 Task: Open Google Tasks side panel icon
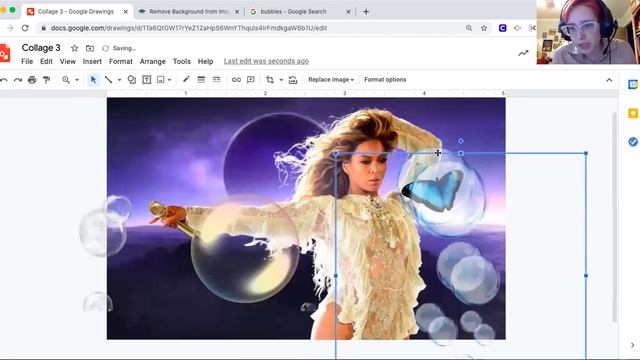pos(633,142)
